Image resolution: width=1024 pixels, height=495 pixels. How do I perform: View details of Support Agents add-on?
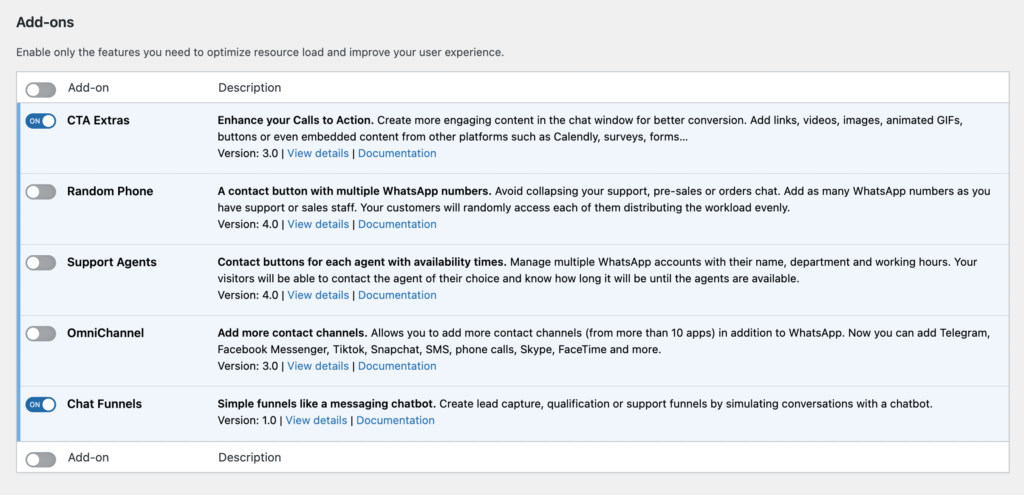[318, 296]
